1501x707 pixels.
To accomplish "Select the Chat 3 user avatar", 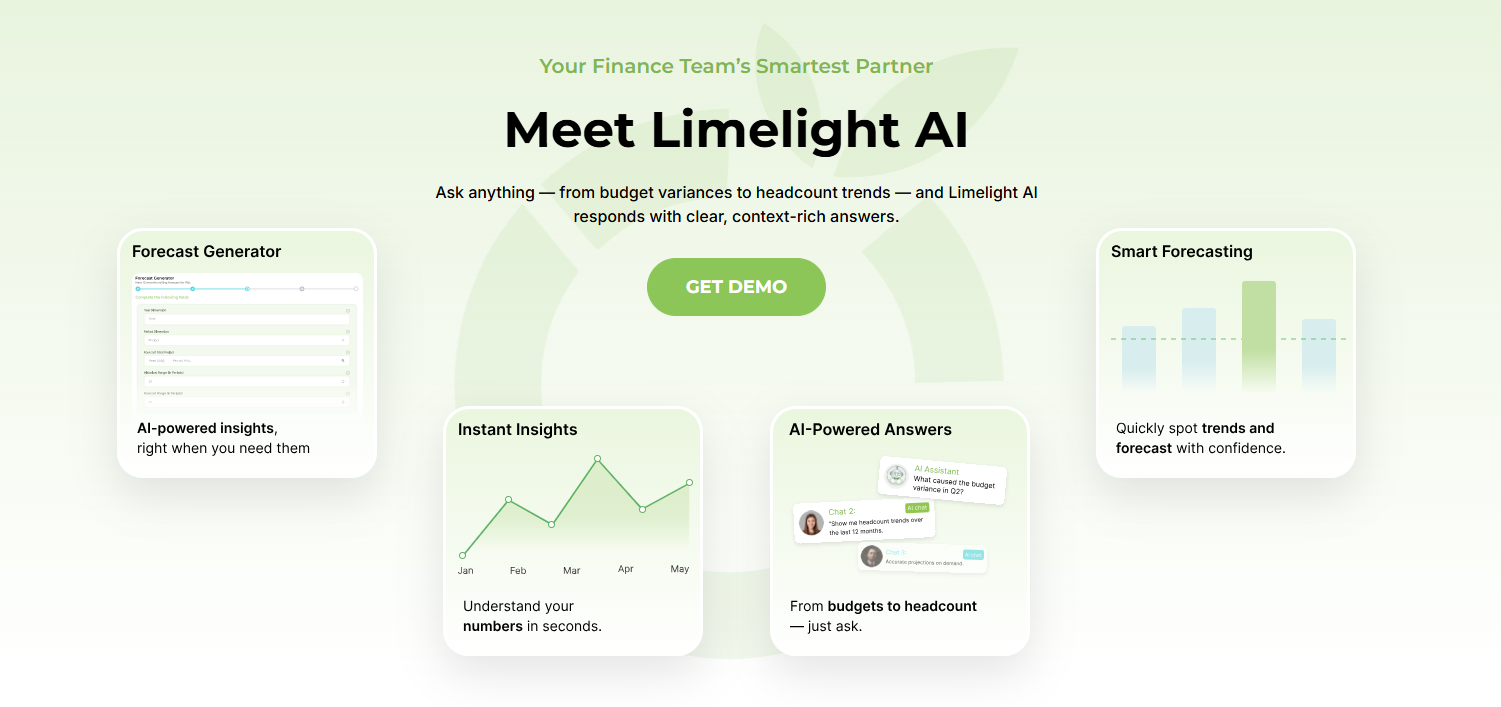I will [x=872, y=556].
